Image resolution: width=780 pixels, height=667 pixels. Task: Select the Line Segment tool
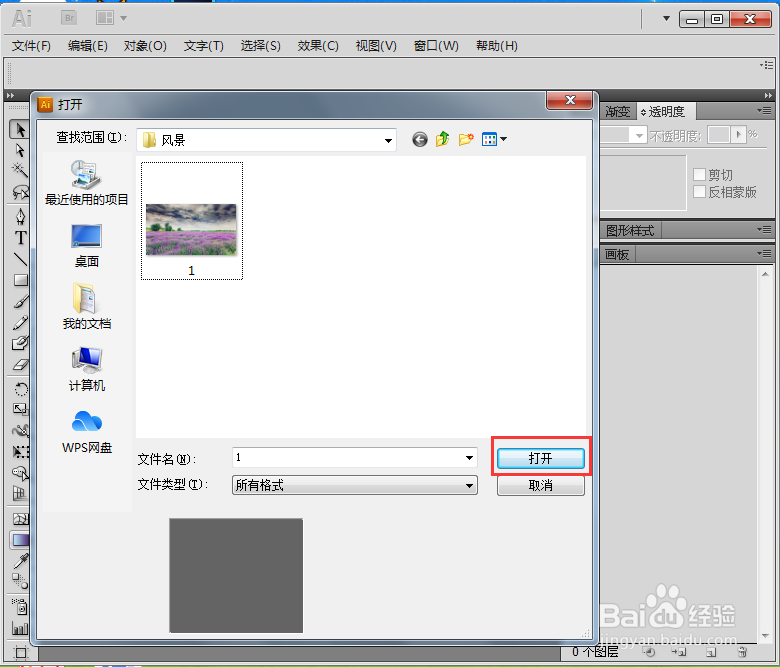20,259
